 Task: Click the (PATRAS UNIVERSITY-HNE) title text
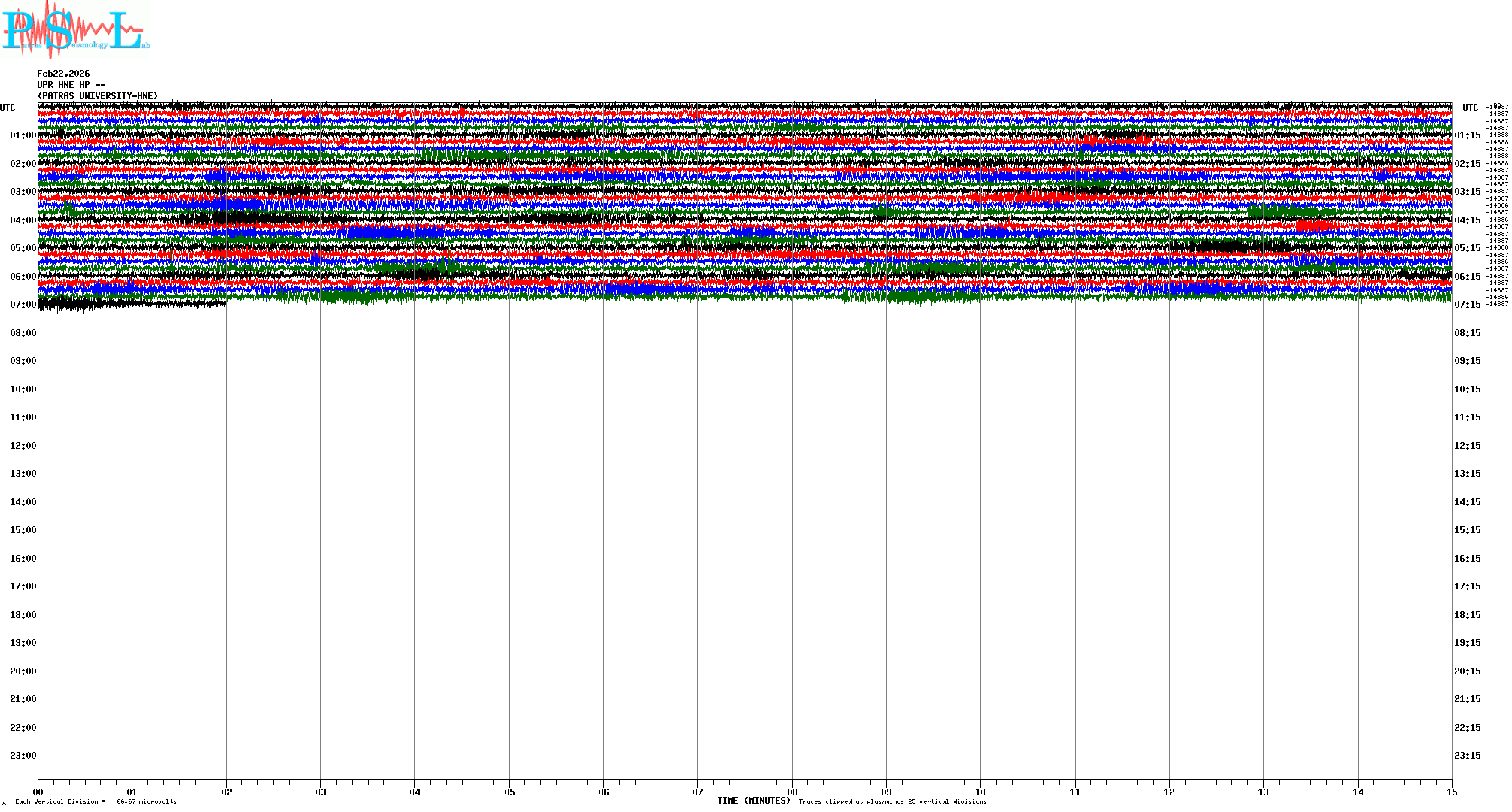click(x=98, y=96)
